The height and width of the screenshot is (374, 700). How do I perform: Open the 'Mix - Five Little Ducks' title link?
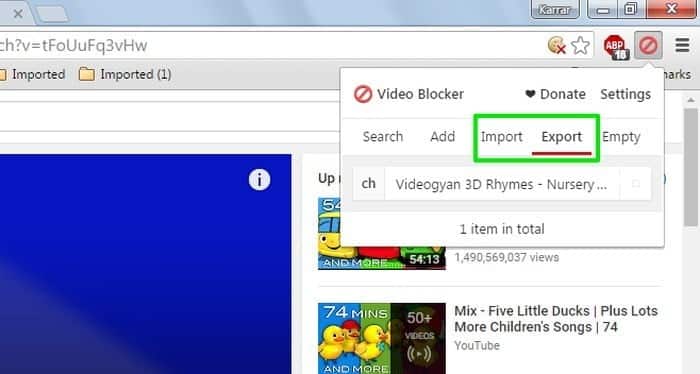tap(556, 319)
